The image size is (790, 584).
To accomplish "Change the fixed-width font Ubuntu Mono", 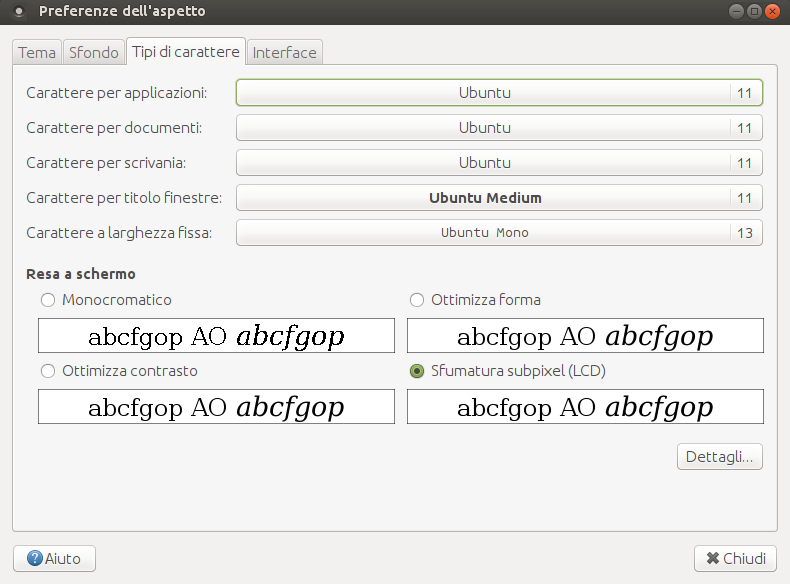I will click(499, 233).
